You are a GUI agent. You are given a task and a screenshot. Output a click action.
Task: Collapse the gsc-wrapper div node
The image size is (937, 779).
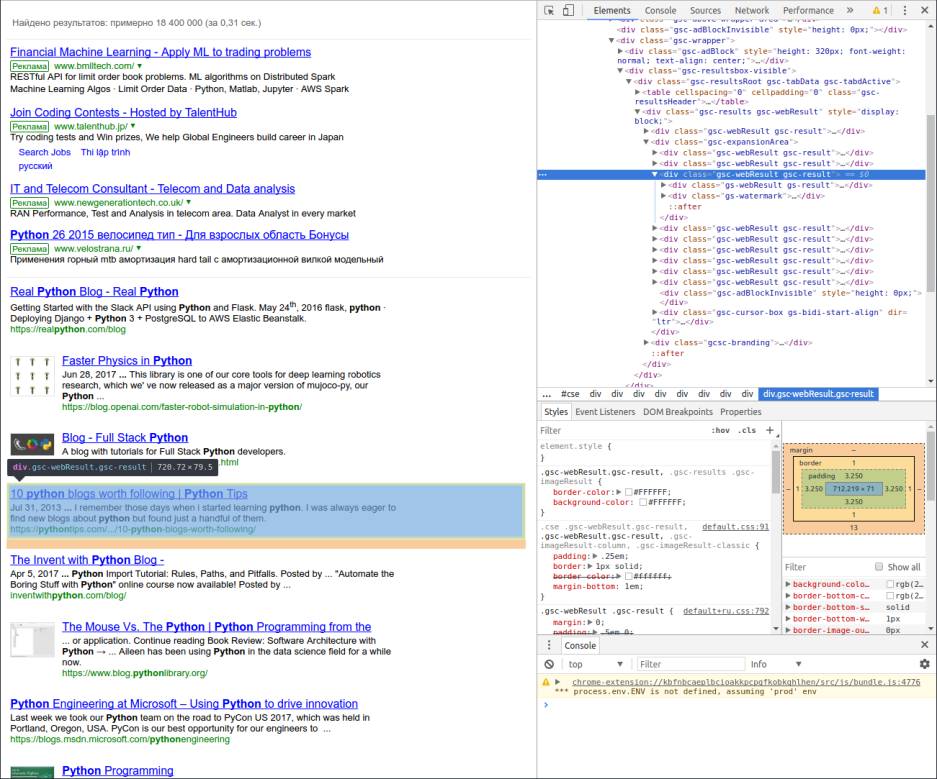coord(611,41)
